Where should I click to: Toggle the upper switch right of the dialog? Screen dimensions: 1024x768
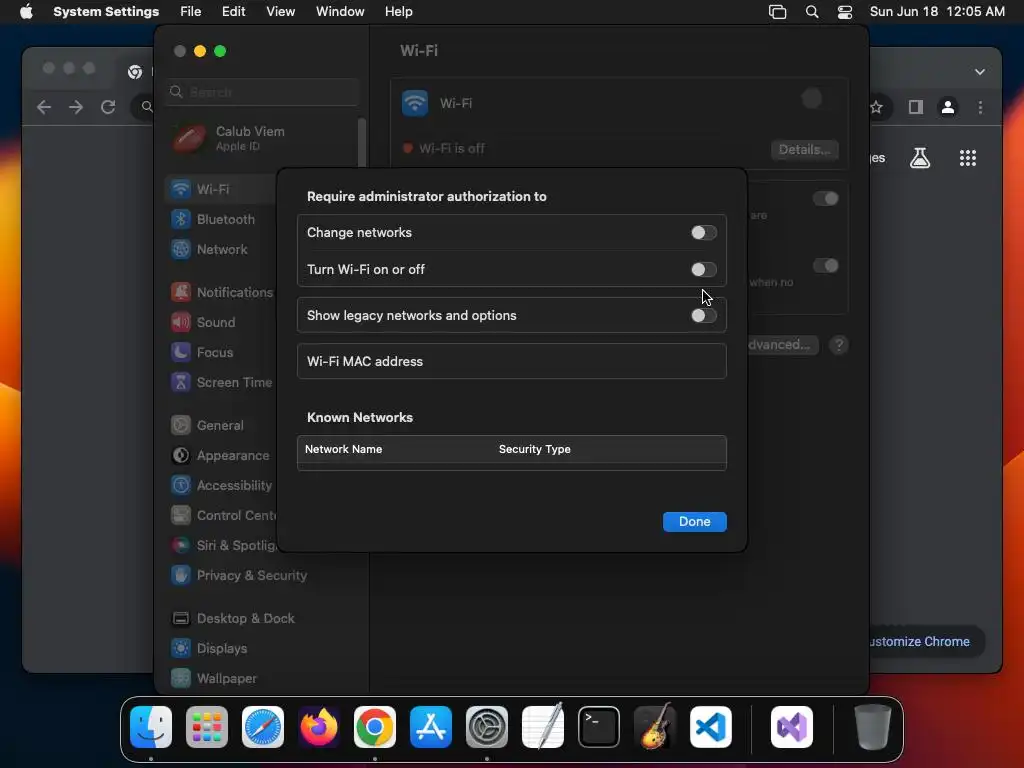825,199
